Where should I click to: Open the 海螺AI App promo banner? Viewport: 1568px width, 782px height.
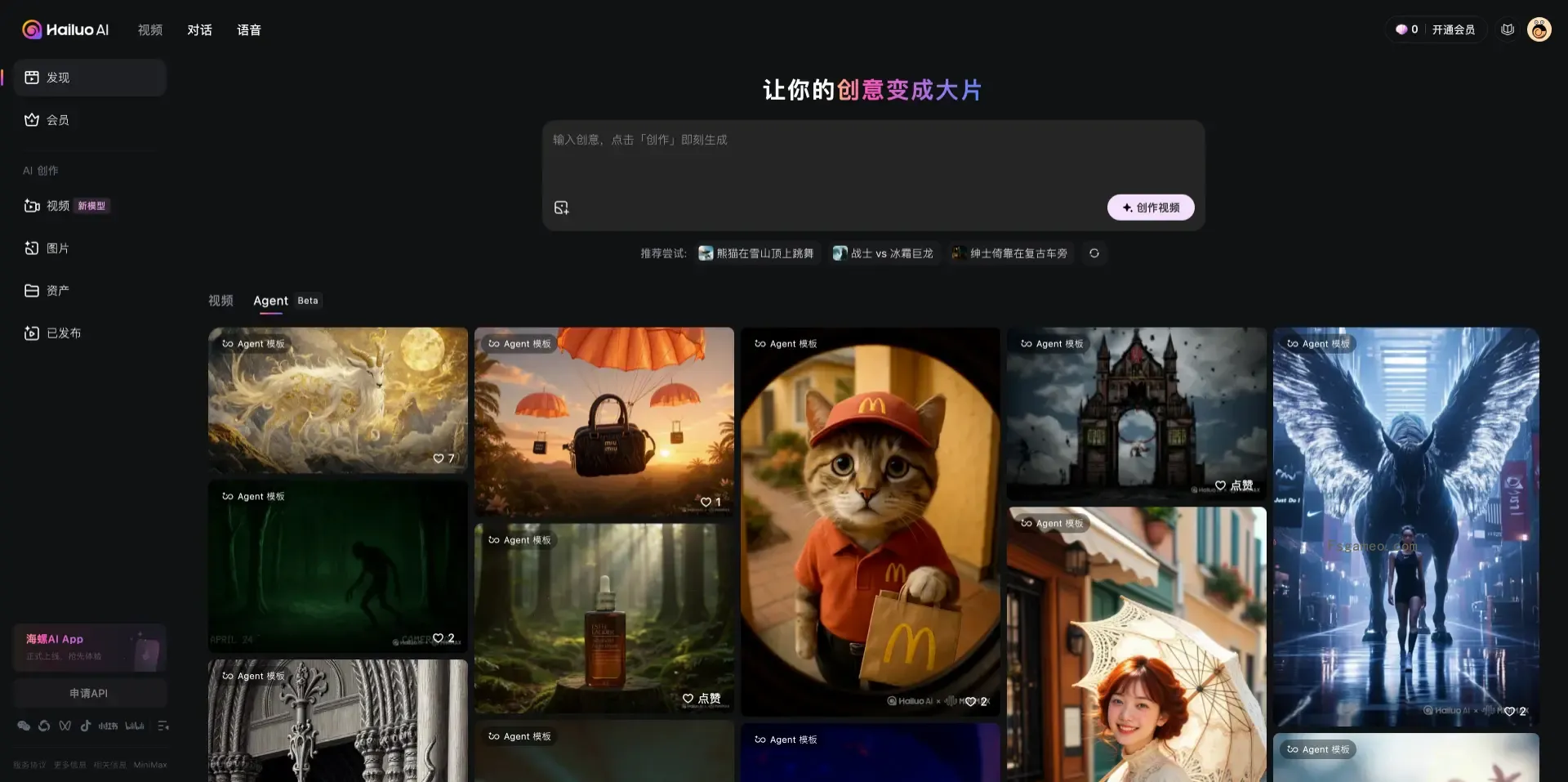[89, 648]
